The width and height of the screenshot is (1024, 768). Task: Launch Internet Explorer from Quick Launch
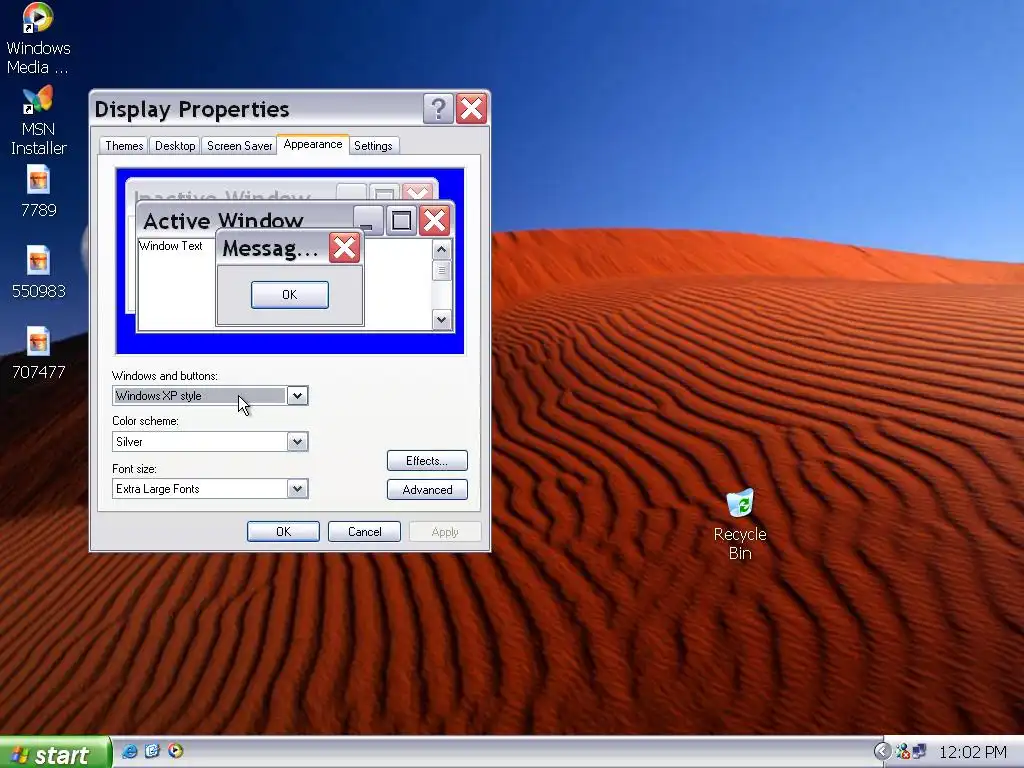pos(129,751)
